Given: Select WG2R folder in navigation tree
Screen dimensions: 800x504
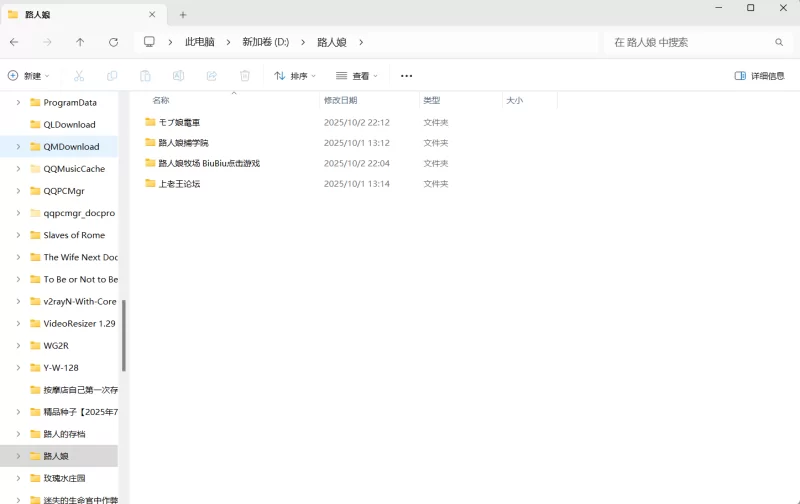Looking at the screenshot, I should pos(56,346).
